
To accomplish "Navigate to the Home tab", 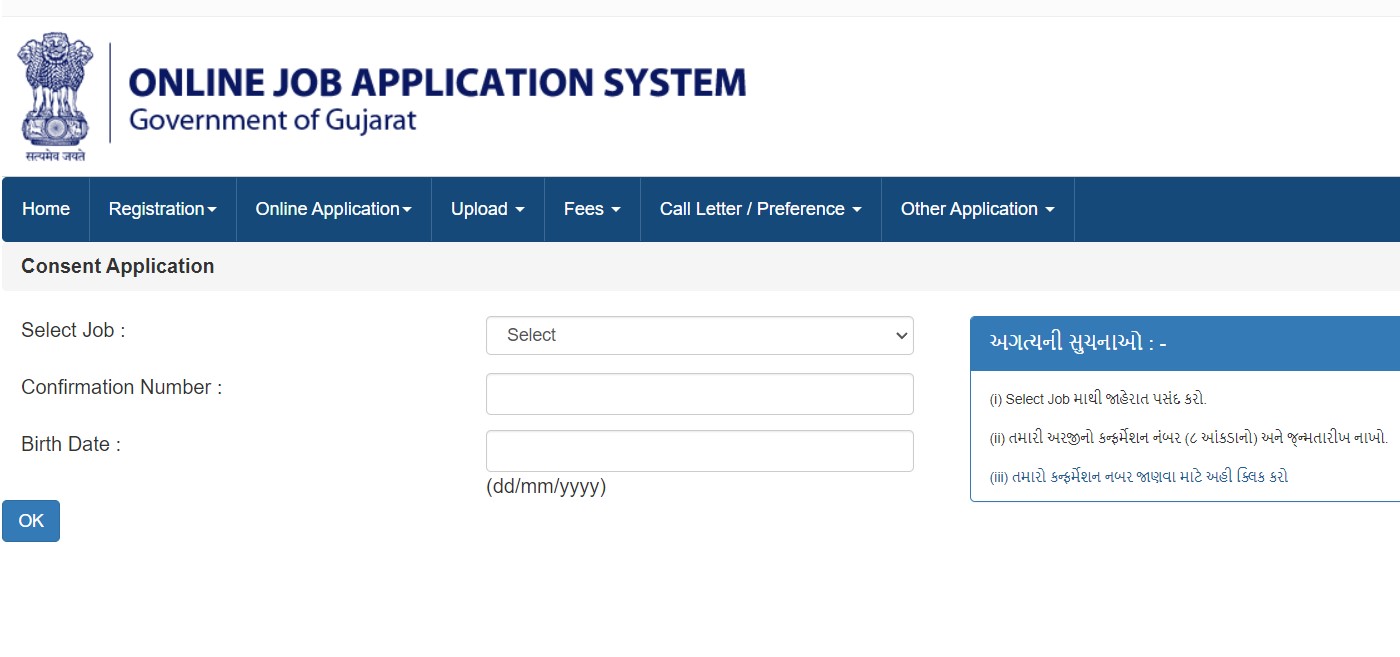I will [46, 209].
